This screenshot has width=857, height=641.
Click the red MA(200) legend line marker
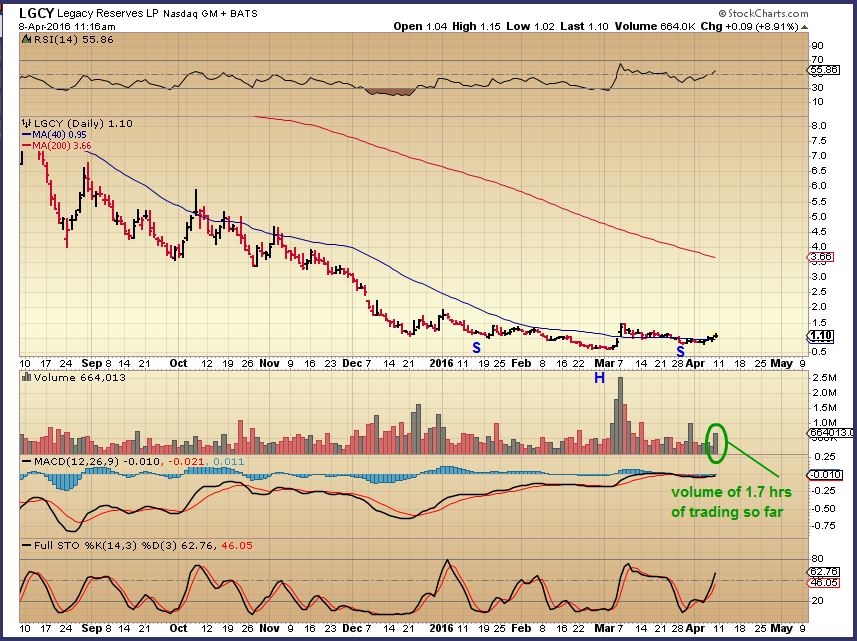point(26,145)
